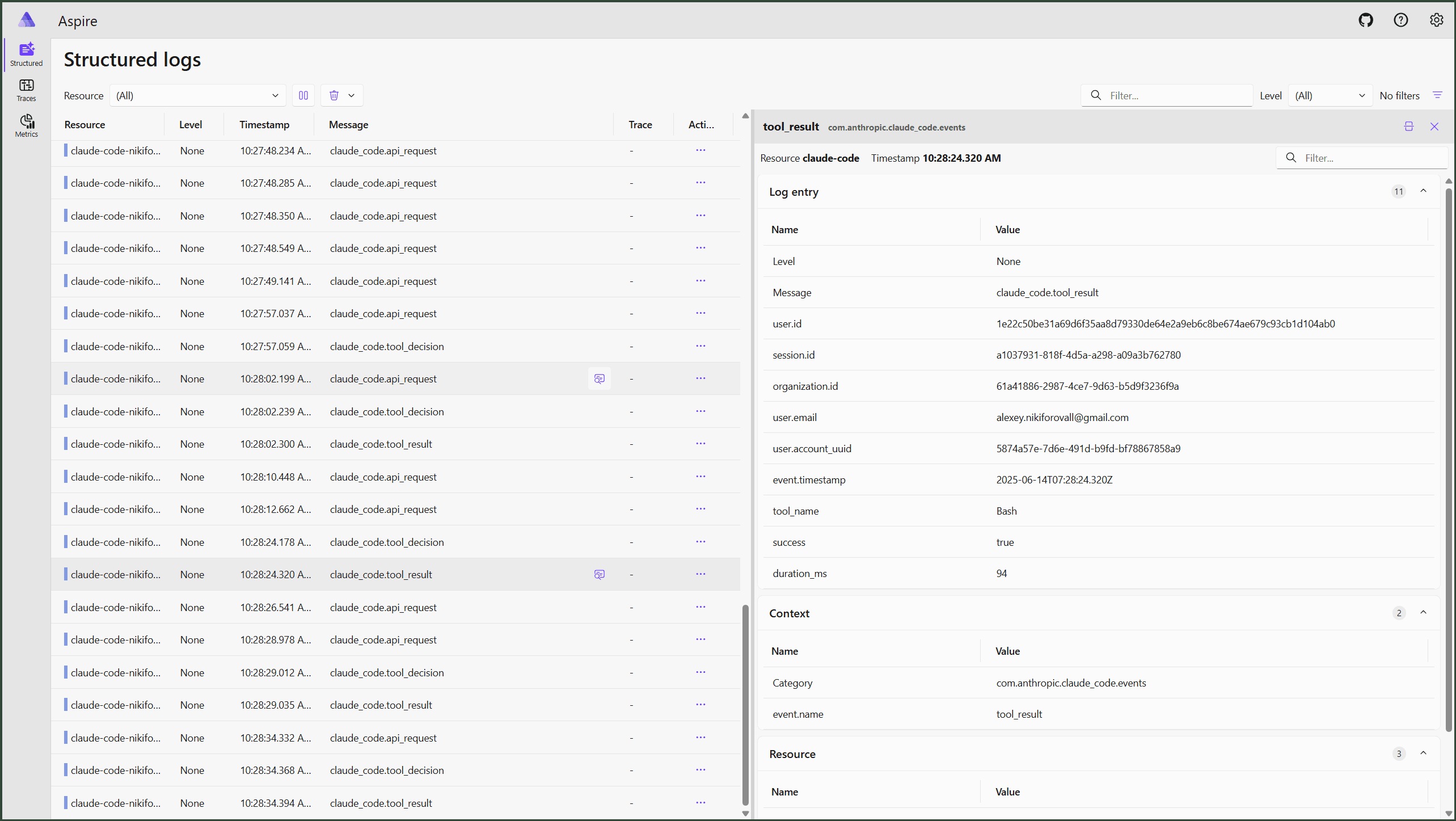Pause incoming structured logs
Viewport: 1456px width, 821px height.
[x=303, y=95]
